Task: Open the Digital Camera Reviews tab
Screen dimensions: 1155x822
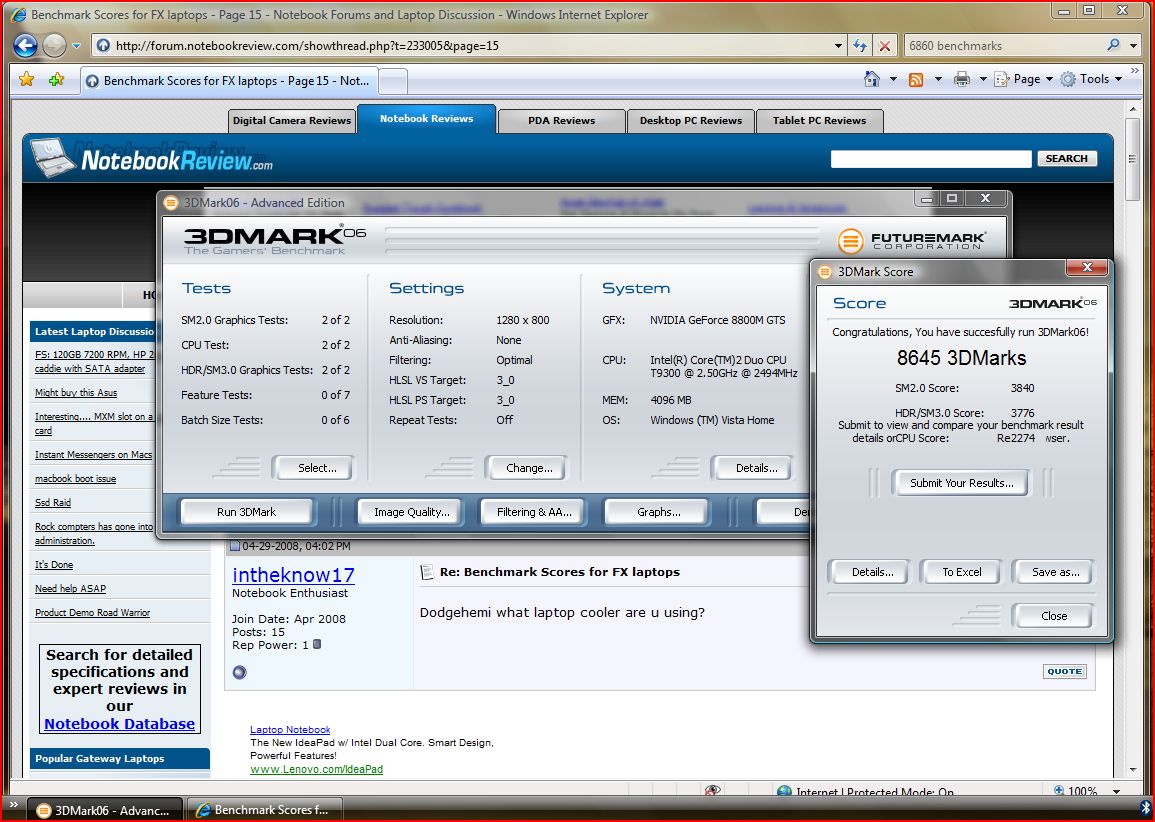Action: [292, 121]
